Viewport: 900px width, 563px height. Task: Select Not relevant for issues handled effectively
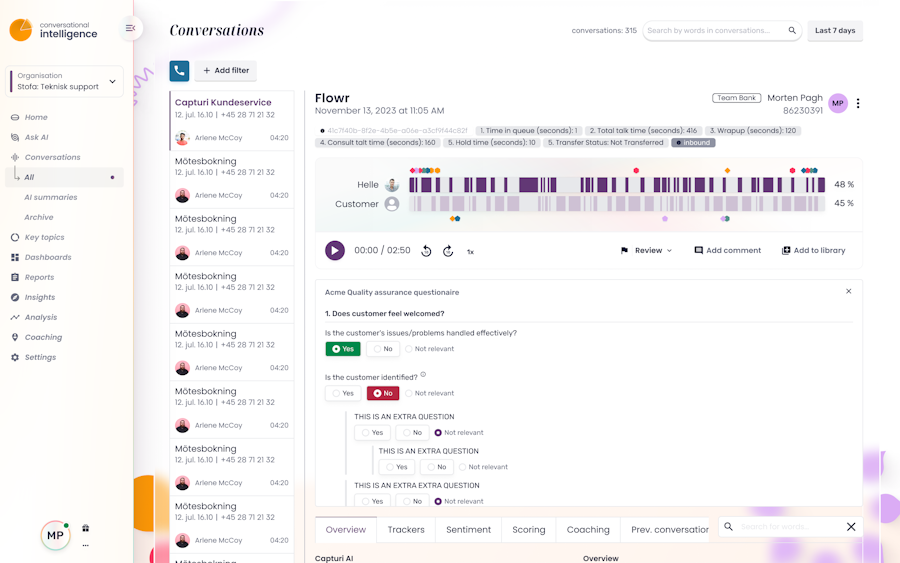429,349
